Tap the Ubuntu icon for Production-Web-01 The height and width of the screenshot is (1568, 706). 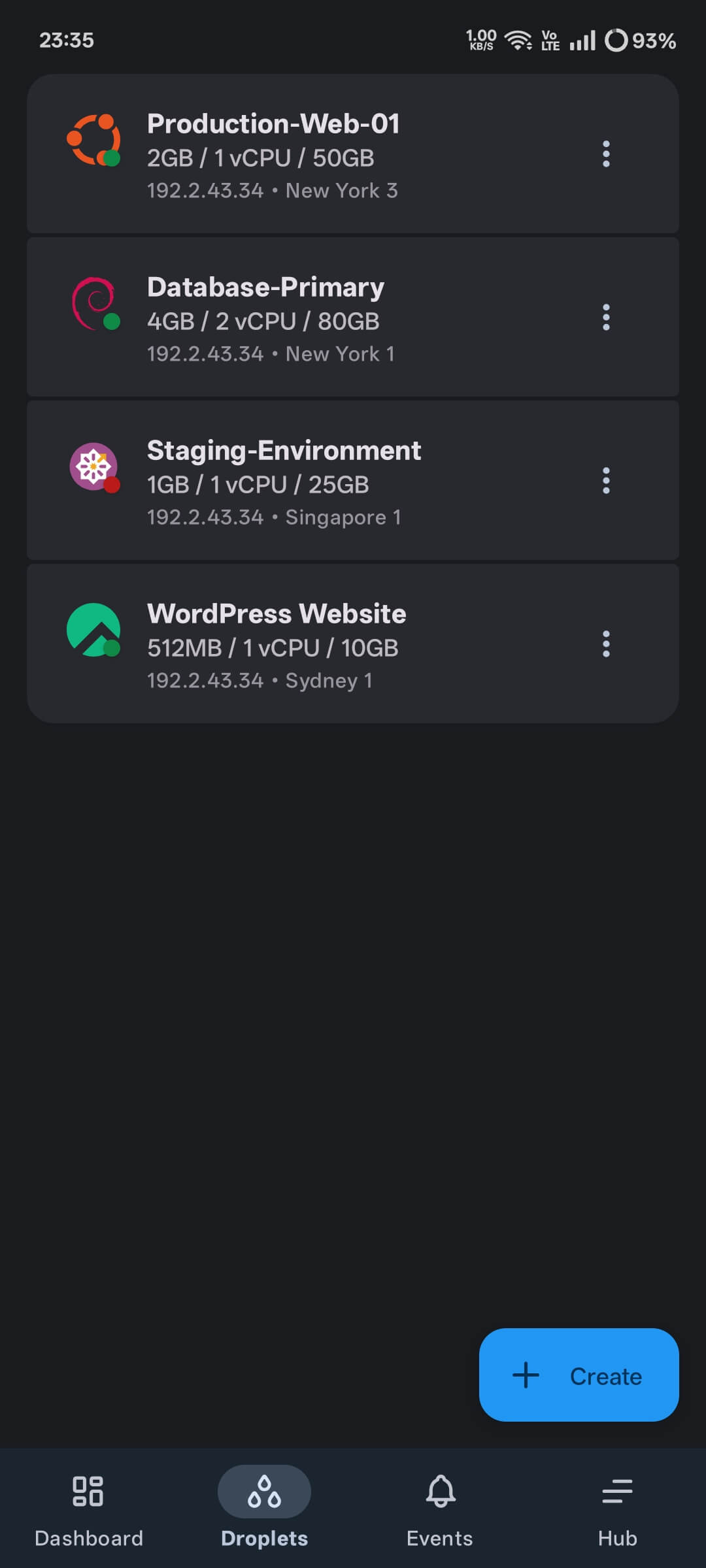click(x=95, y=138)
